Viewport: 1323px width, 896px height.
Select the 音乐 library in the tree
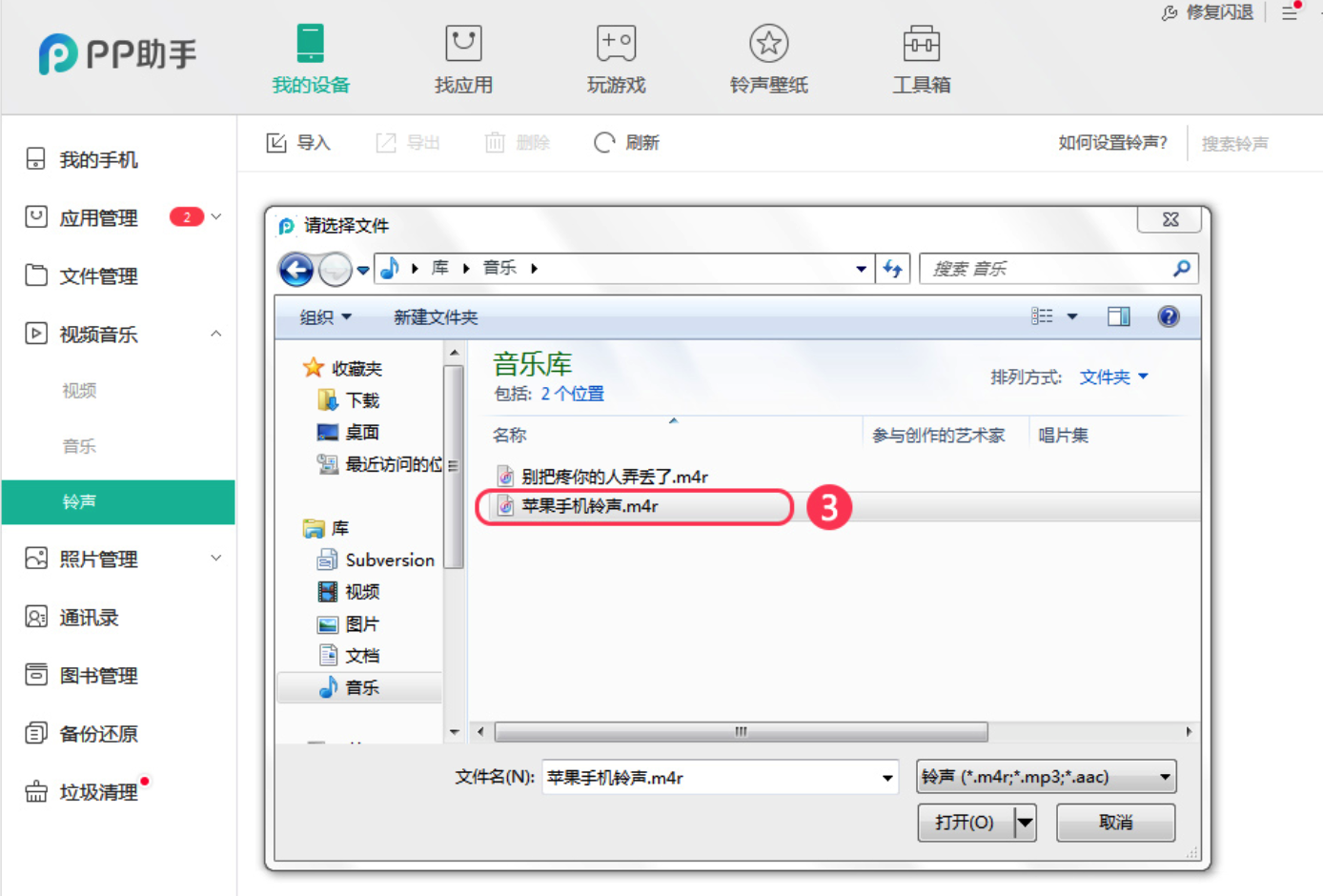358,687
